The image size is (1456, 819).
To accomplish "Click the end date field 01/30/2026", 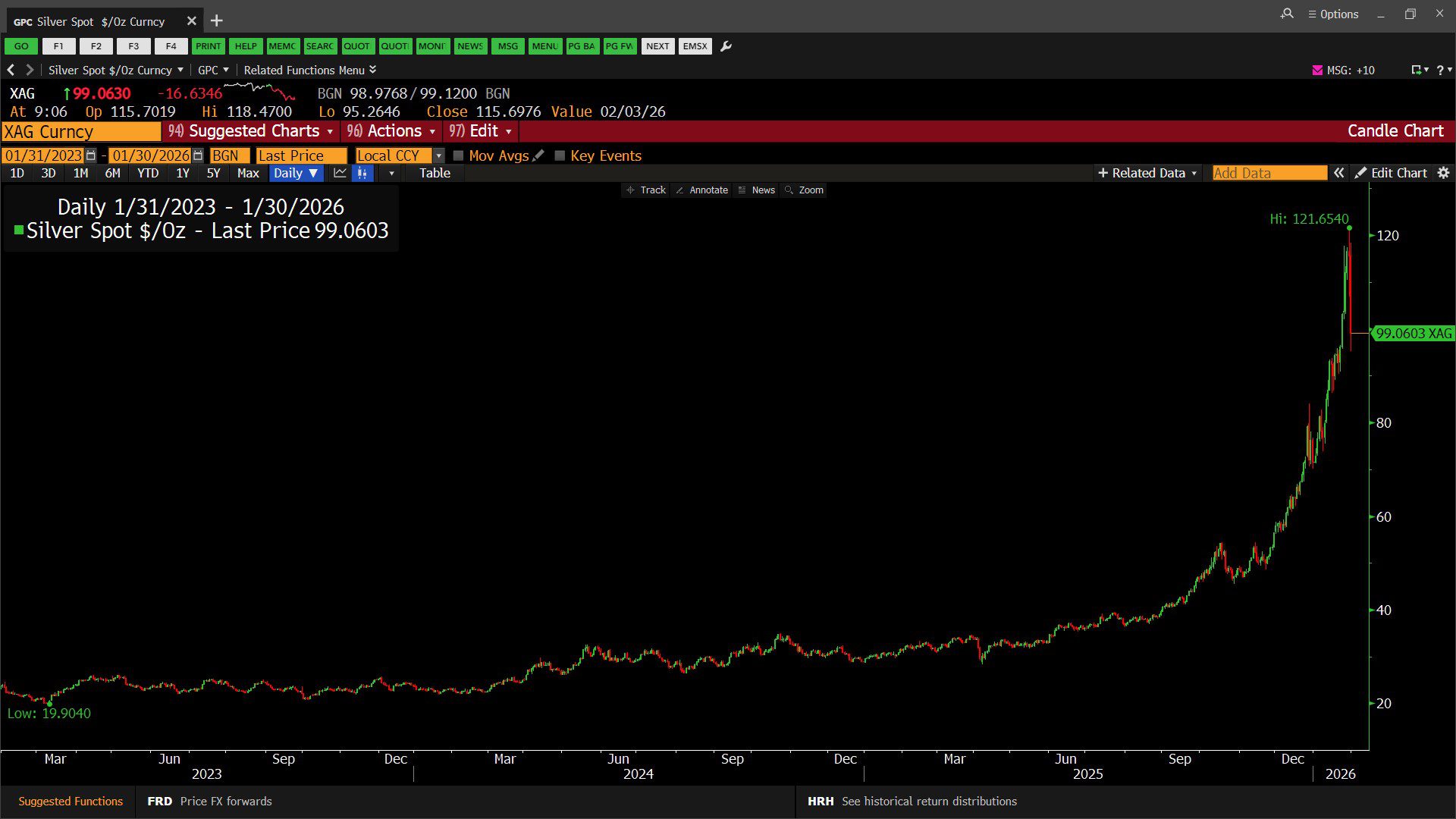I will coord(150,155).
